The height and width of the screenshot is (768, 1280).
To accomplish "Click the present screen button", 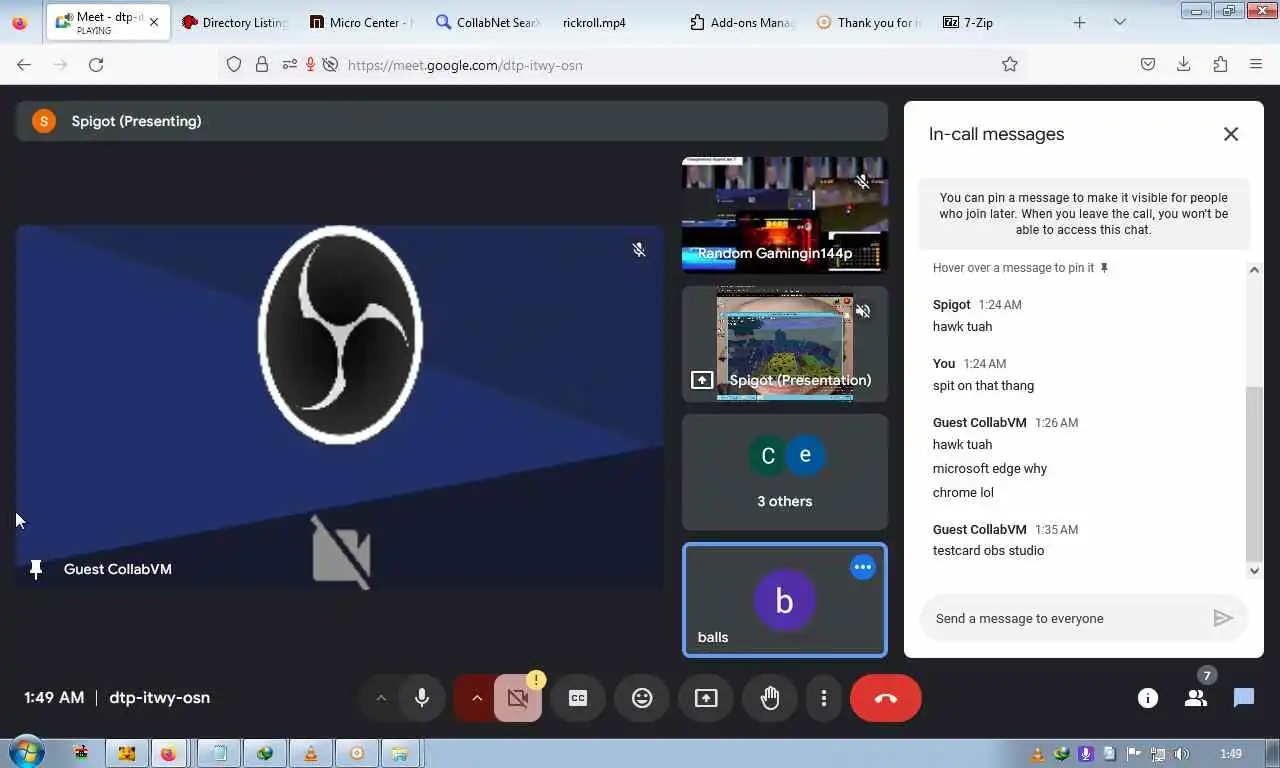I will point(706,698).
